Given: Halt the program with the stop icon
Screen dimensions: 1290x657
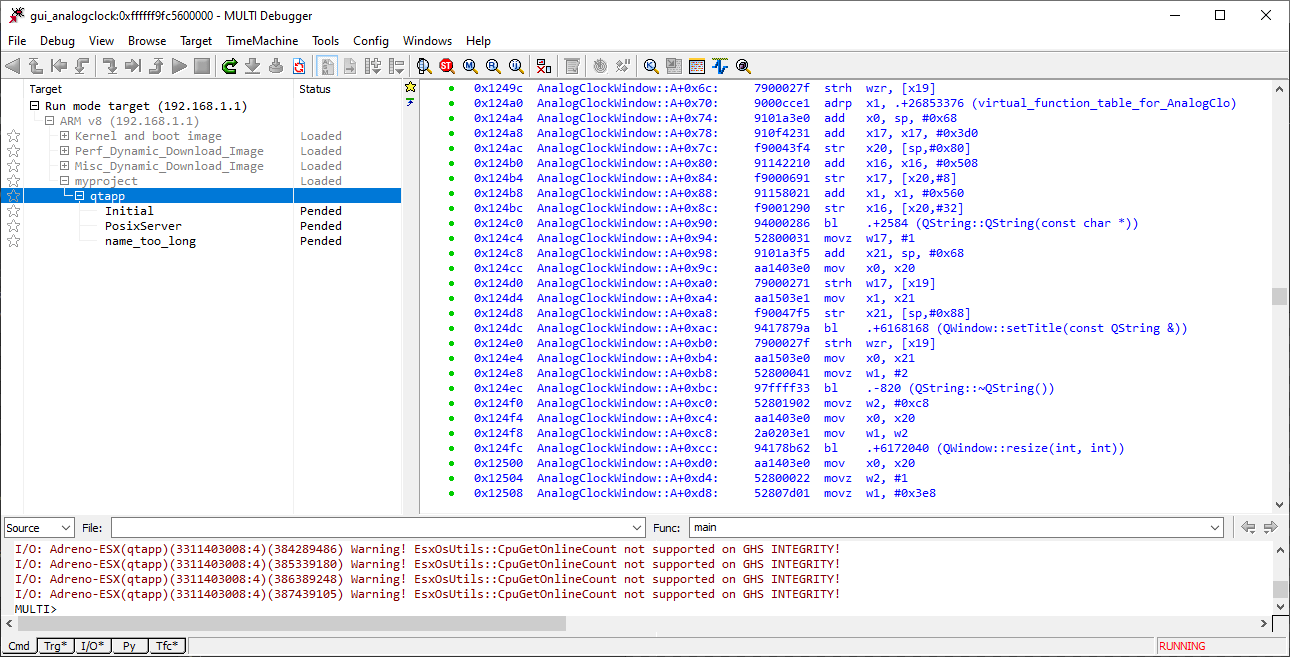Looking at the screenshot, I should pos(200,66).
